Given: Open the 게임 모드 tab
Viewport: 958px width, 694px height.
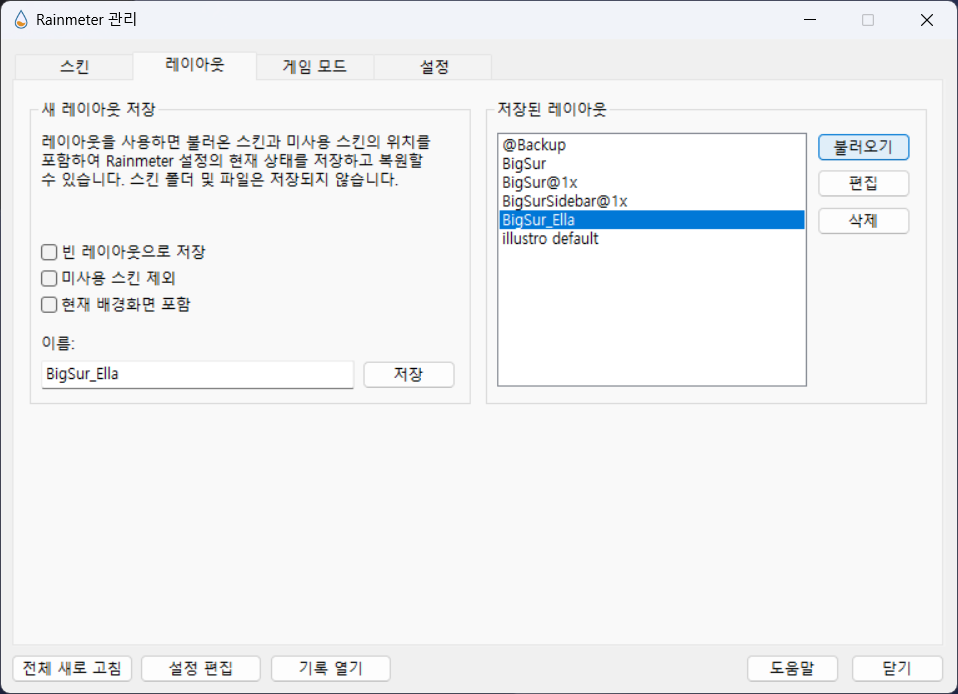Looking at the screenshot, I should (x=315, y=67).
